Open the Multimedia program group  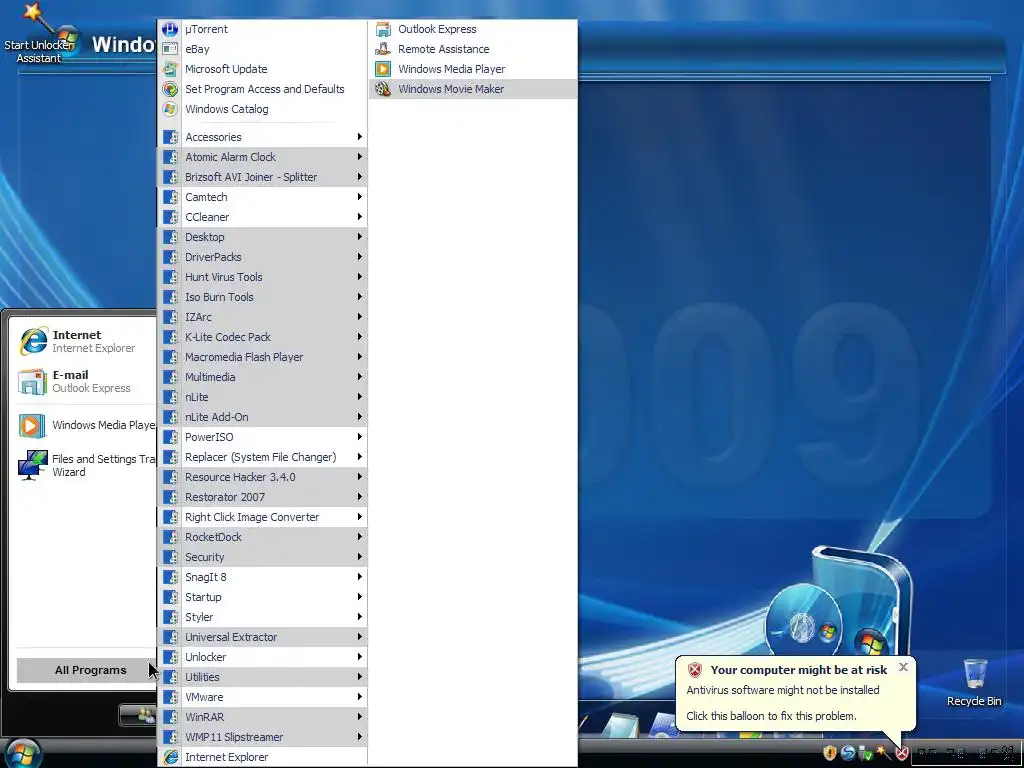[262, 377]
